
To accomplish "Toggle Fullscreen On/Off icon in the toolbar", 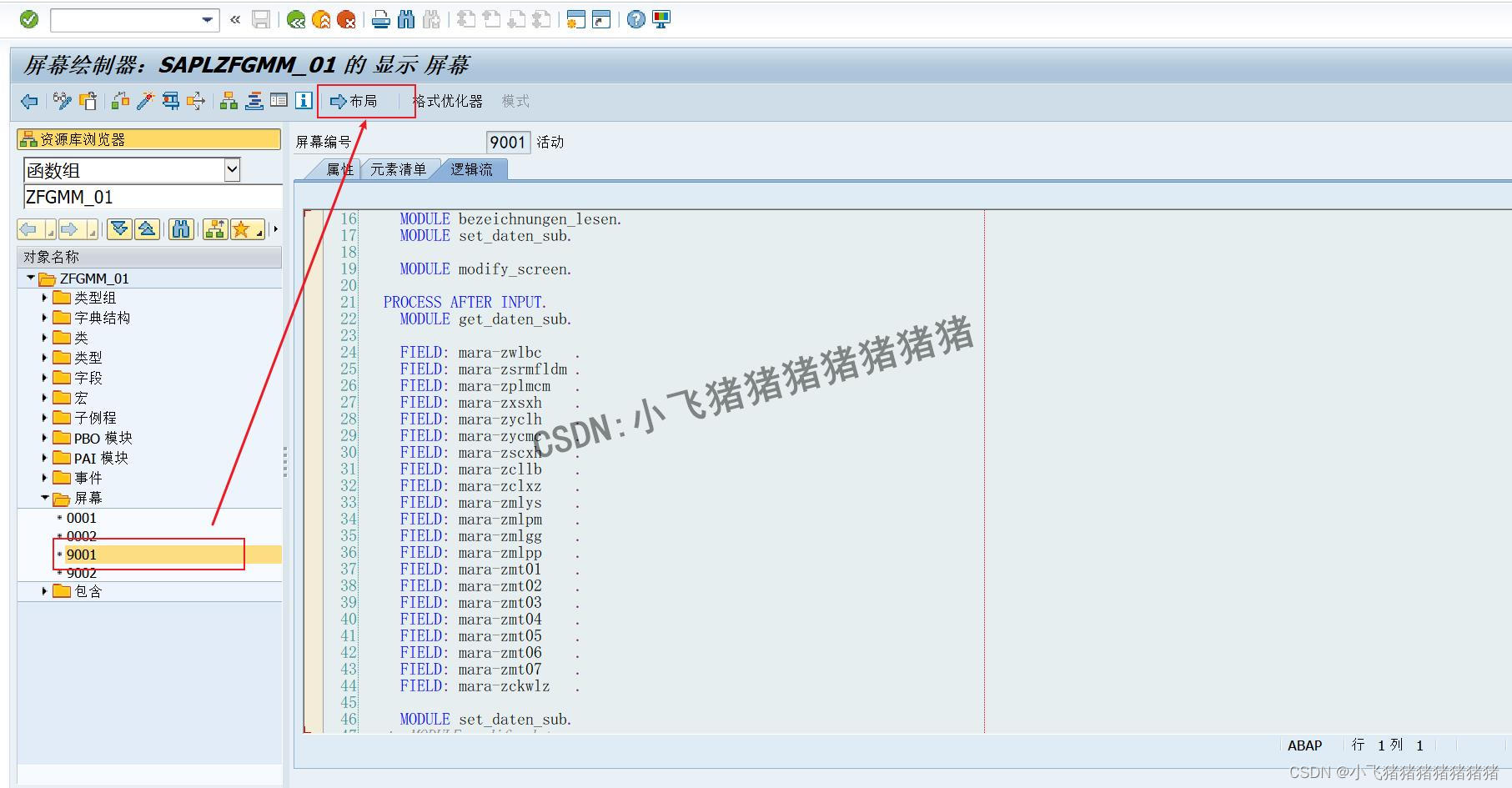I will pos(279,101).
